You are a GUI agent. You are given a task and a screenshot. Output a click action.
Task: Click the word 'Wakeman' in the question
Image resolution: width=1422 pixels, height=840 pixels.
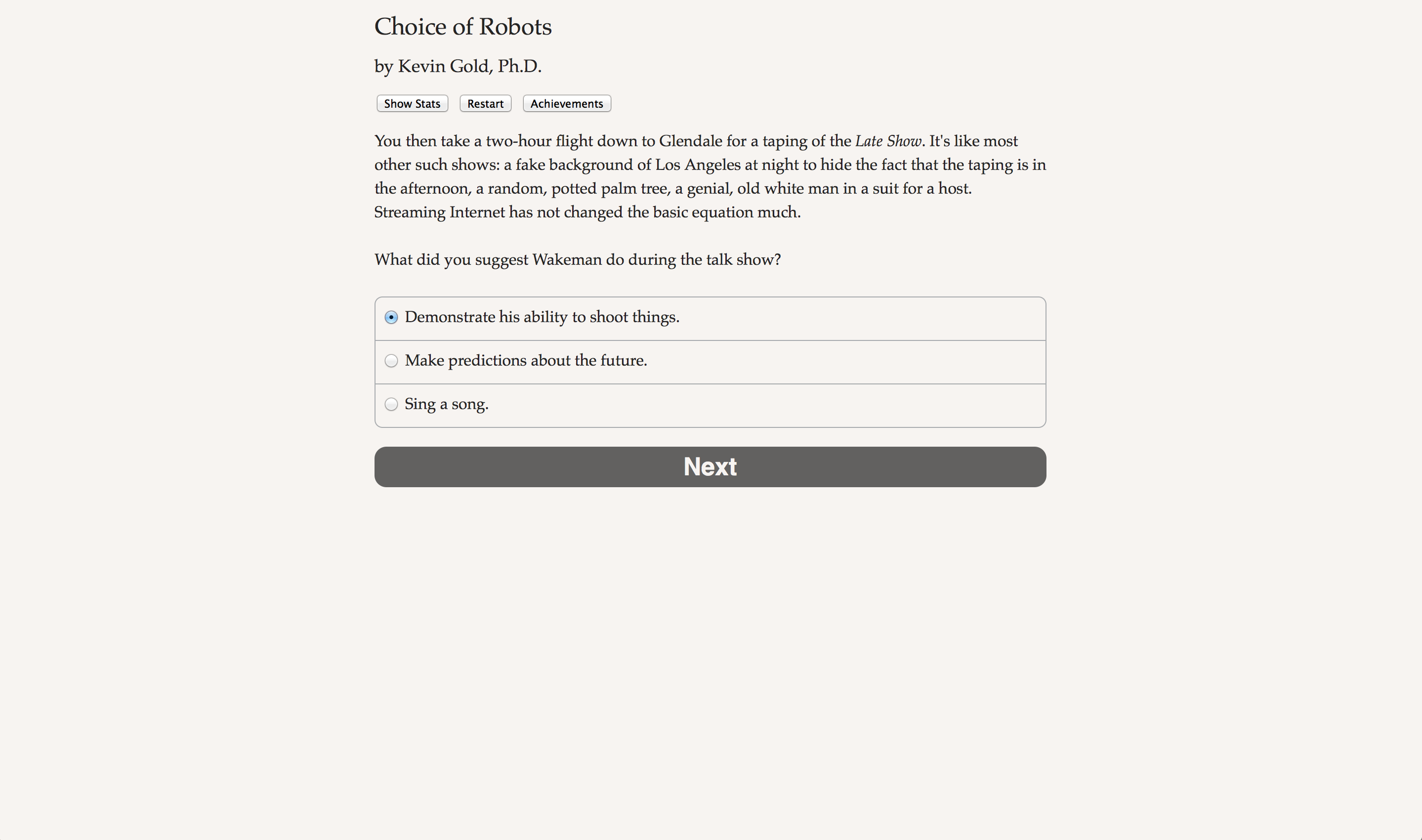tap(566, 260)
